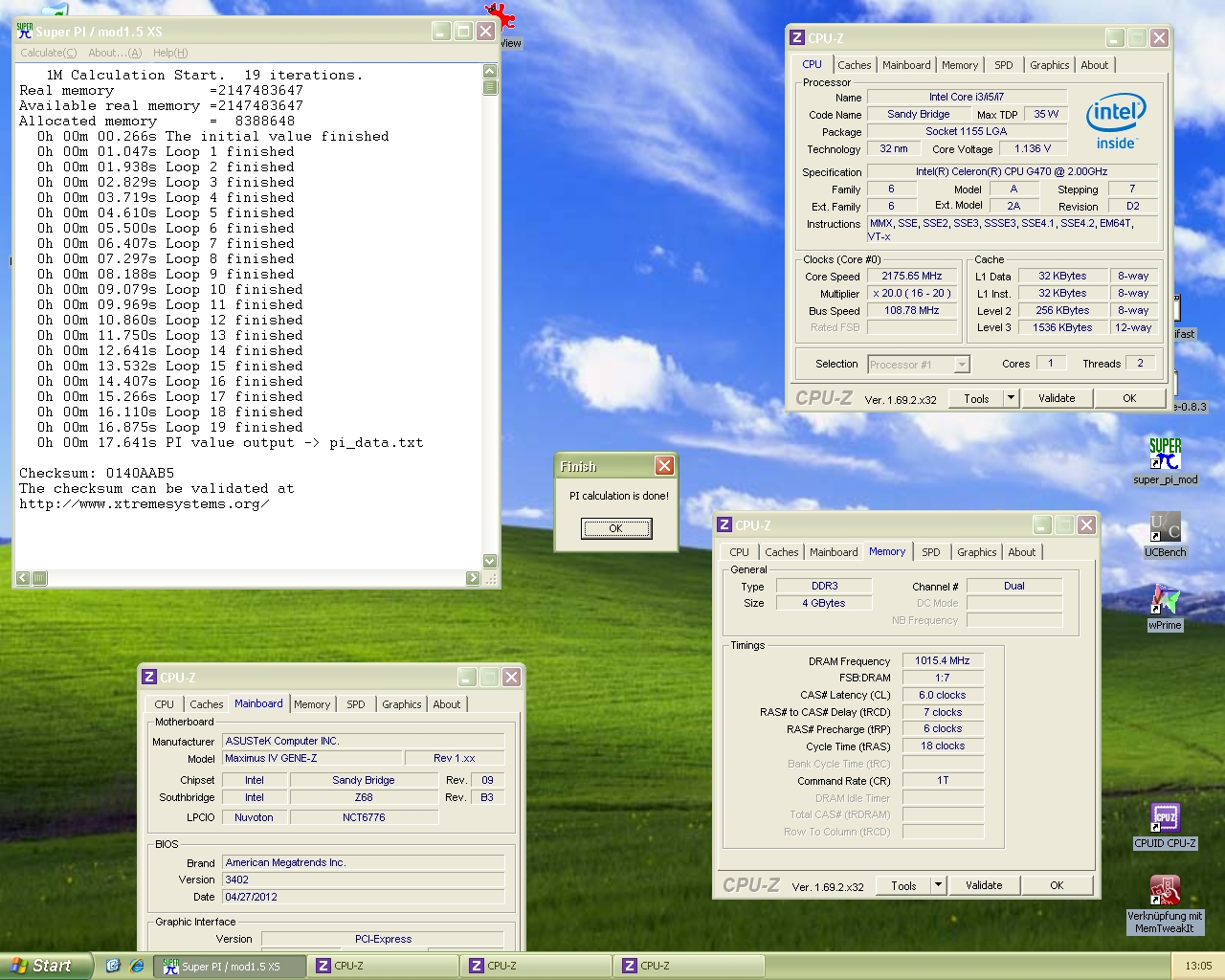
Task: Click the CPU-Z Mainboard window title icon
Action: (149, 677)
